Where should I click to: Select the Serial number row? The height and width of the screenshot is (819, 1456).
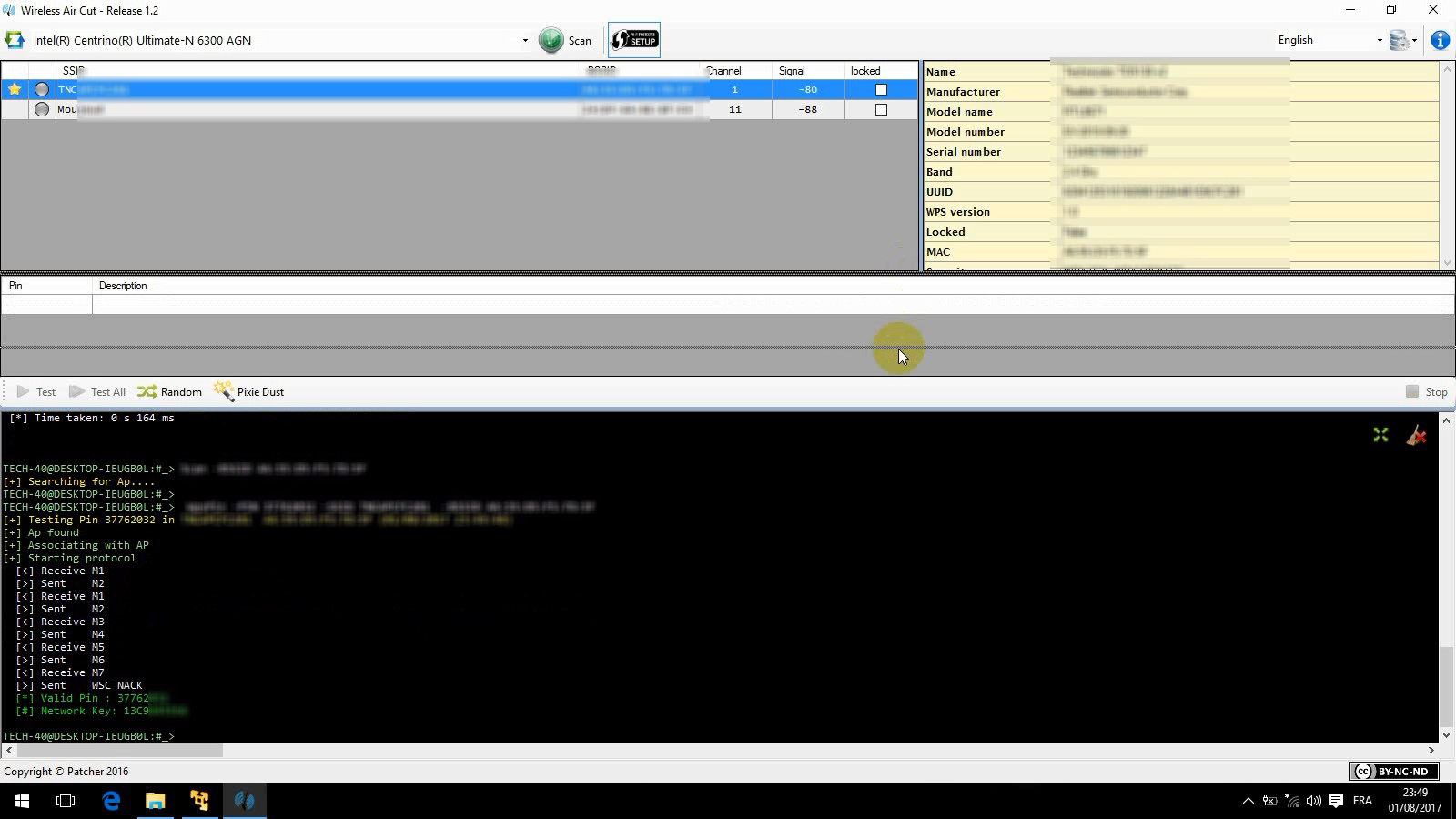[1181, 152]
